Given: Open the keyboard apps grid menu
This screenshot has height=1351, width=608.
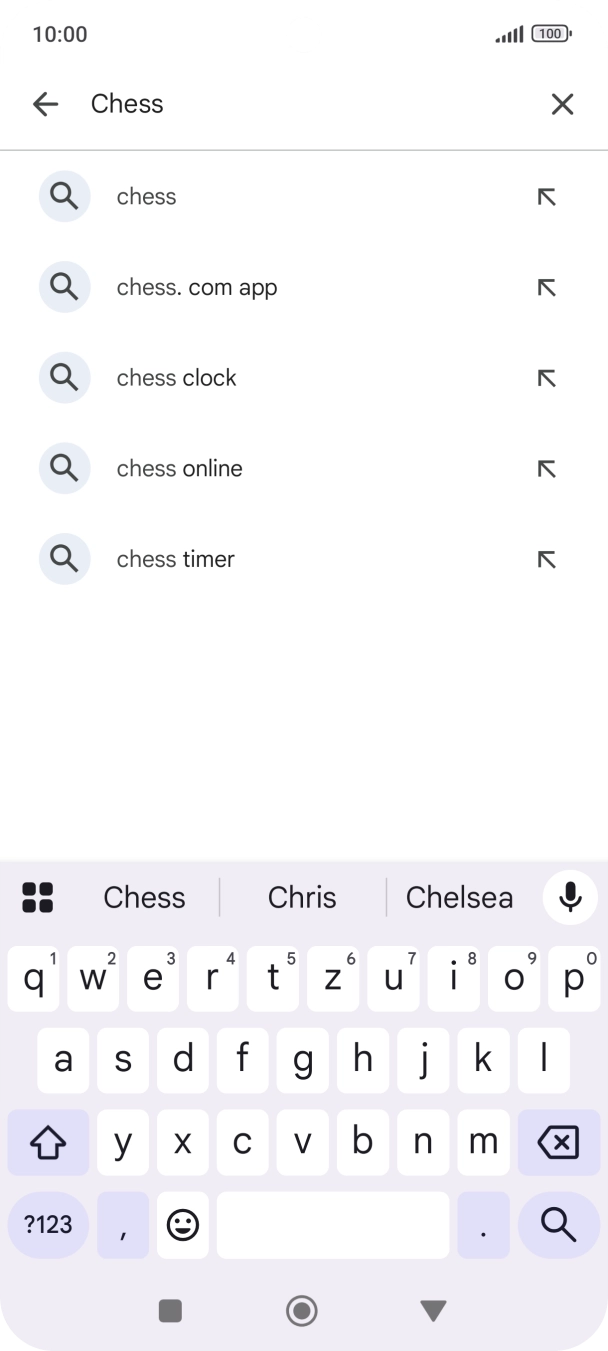Looking at the screenshot, I should tap(38, 897).
